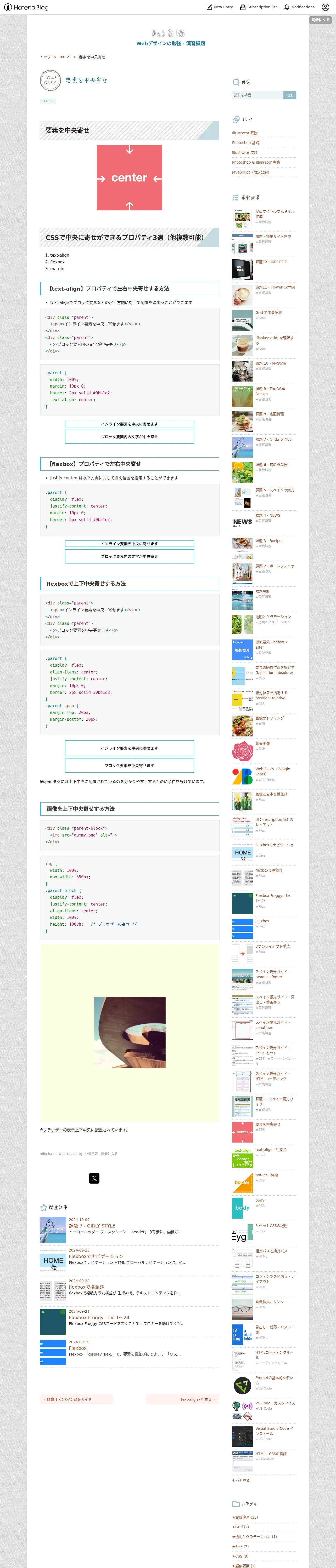Open the 提出サイトのサムネイル作成 article
Viewport: 336px width, 1568px height.
[x=275, y=214]
